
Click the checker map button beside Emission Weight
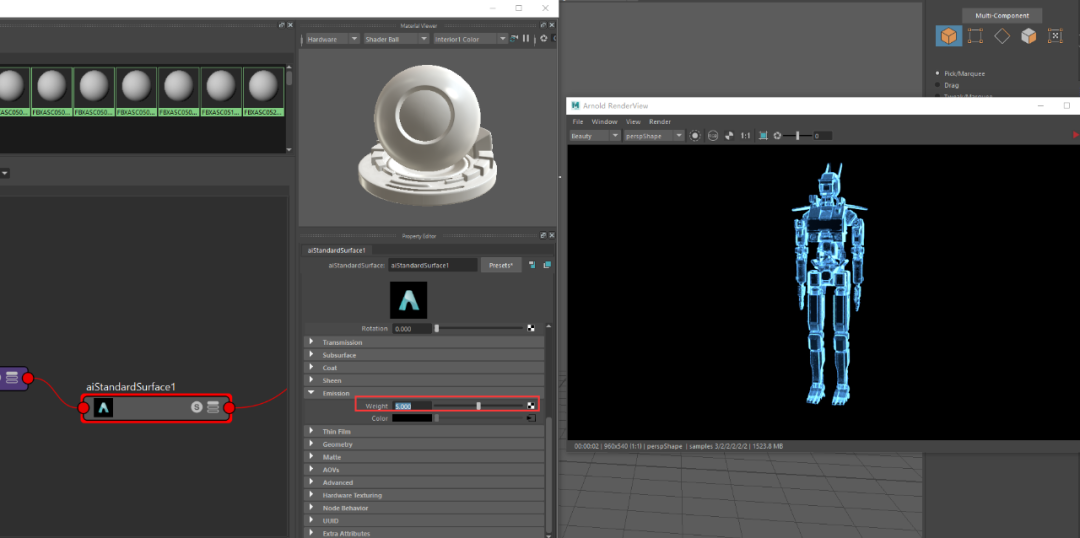[530, 405]
